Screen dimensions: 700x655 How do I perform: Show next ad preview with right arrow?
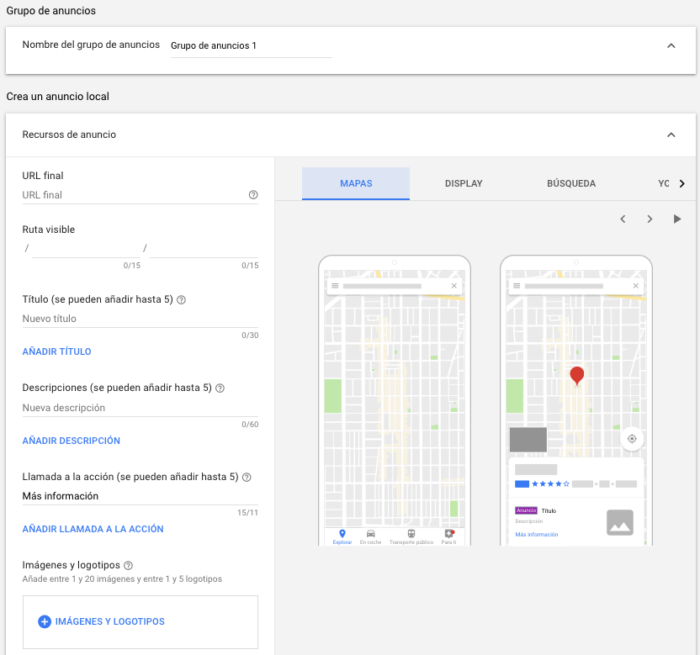[x=649, y=219]
